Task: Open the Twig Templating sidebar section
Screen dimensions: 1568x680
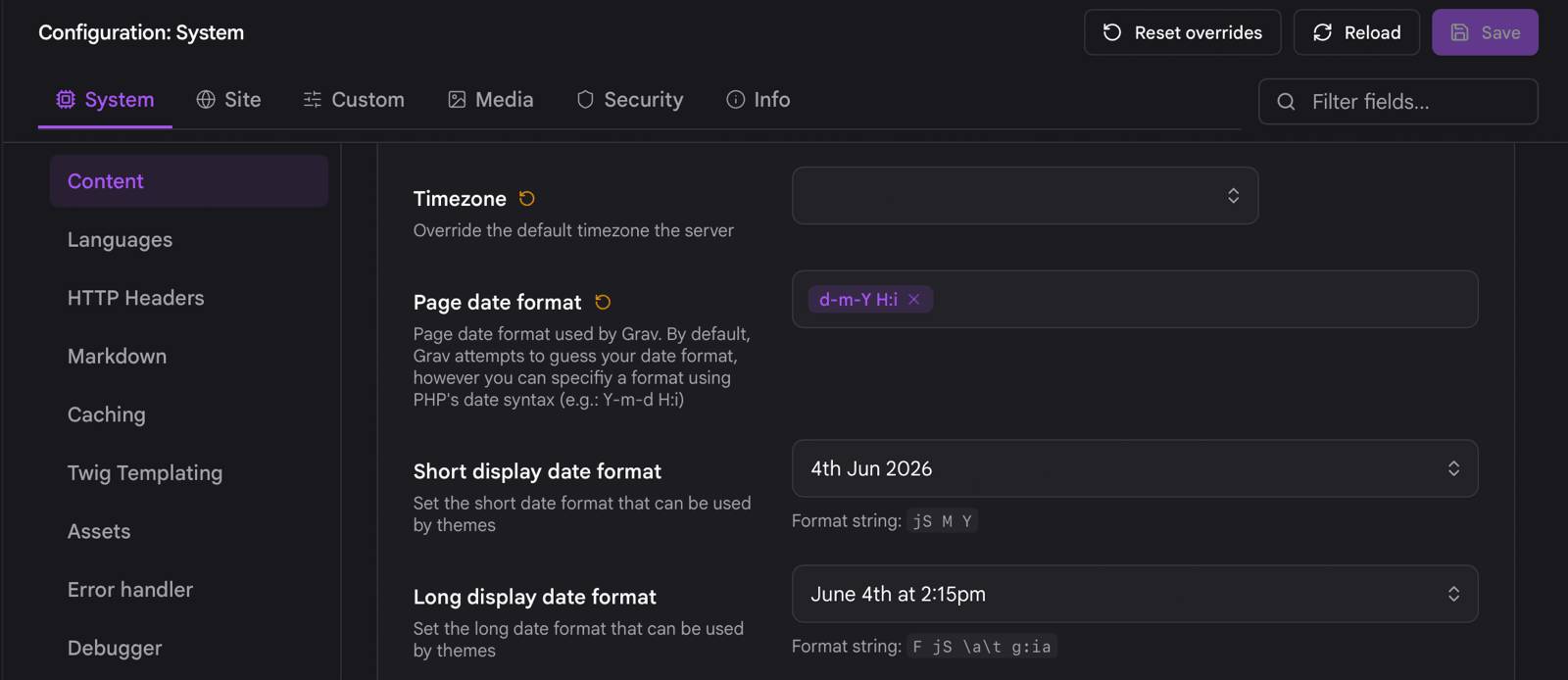Action: [189, 473]
